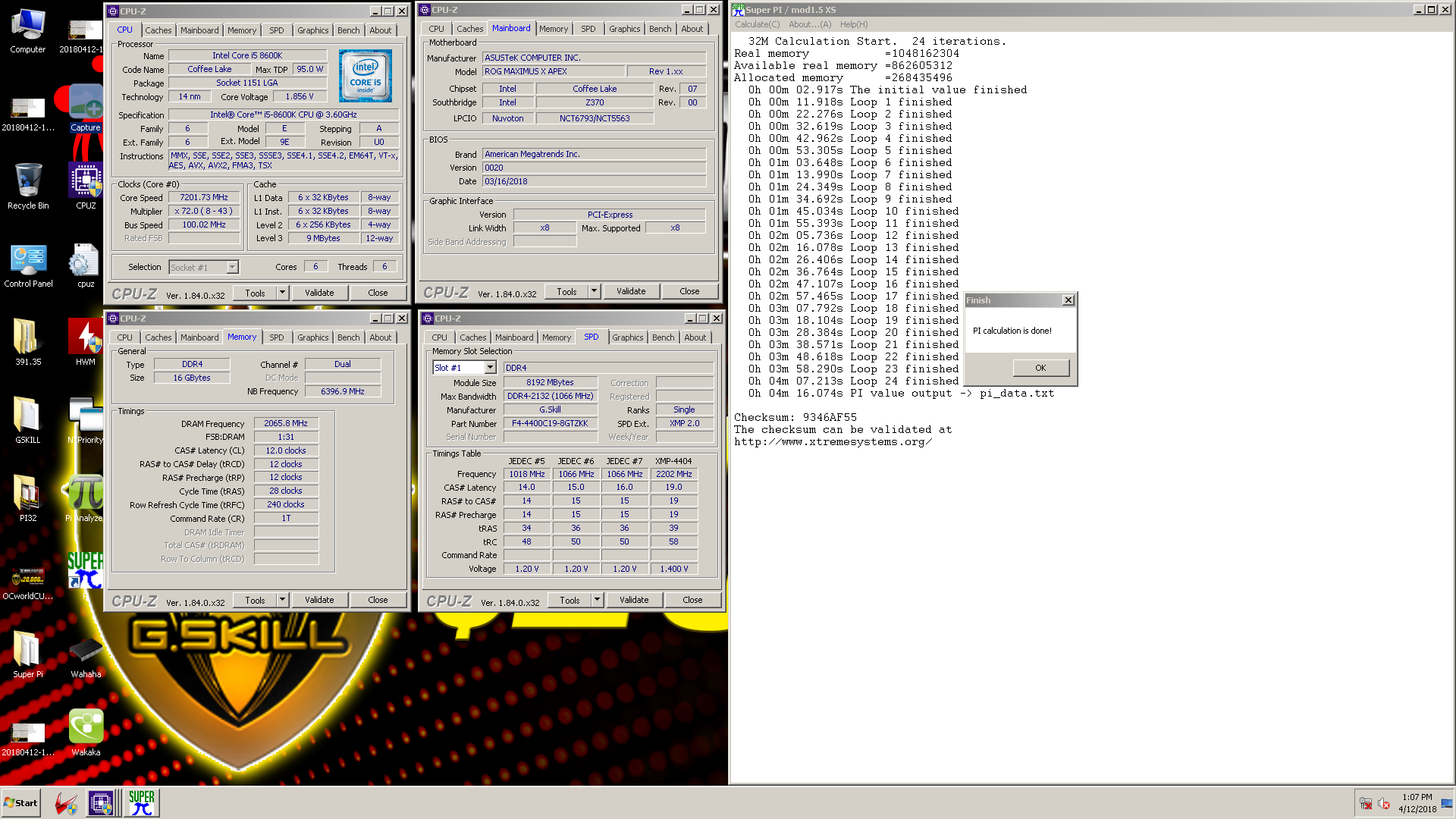1456x819 pixels.
Task: Close the Finish dialog with X
Action: (x=1068, y=300)
